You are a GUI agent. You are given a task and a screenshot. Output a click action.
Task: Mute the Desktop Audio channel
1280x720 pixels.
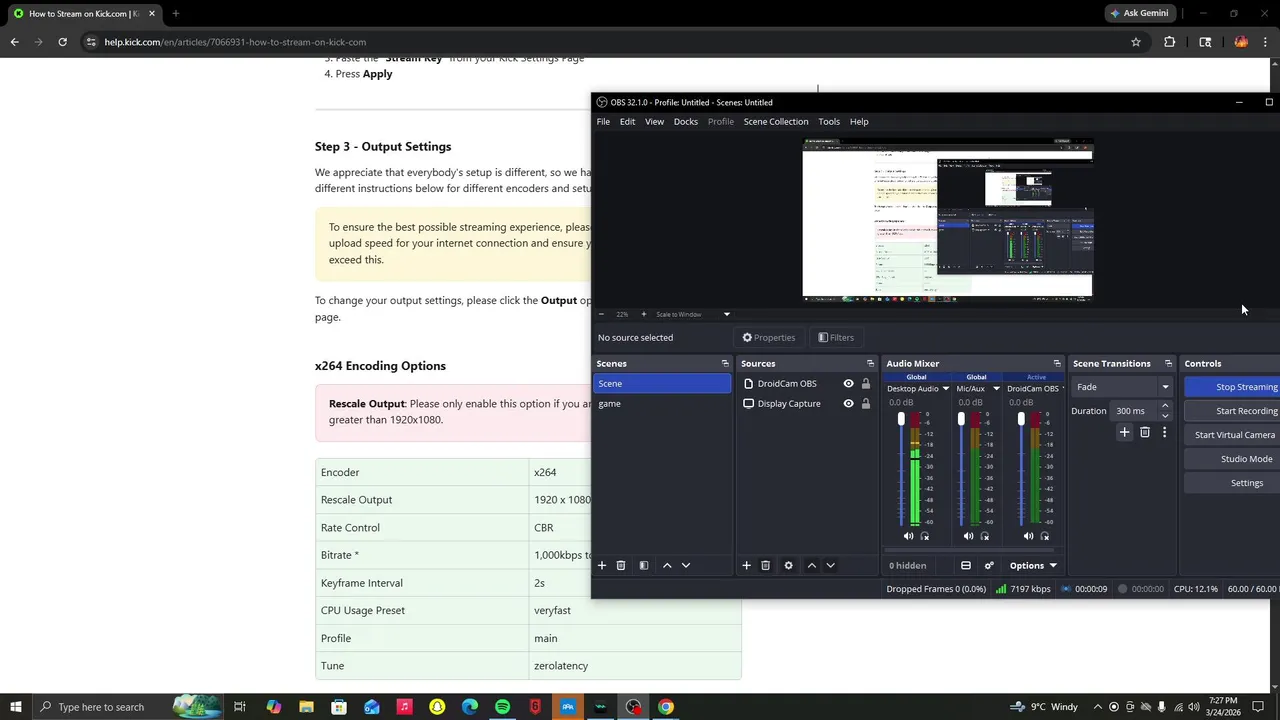pos(908,537)
